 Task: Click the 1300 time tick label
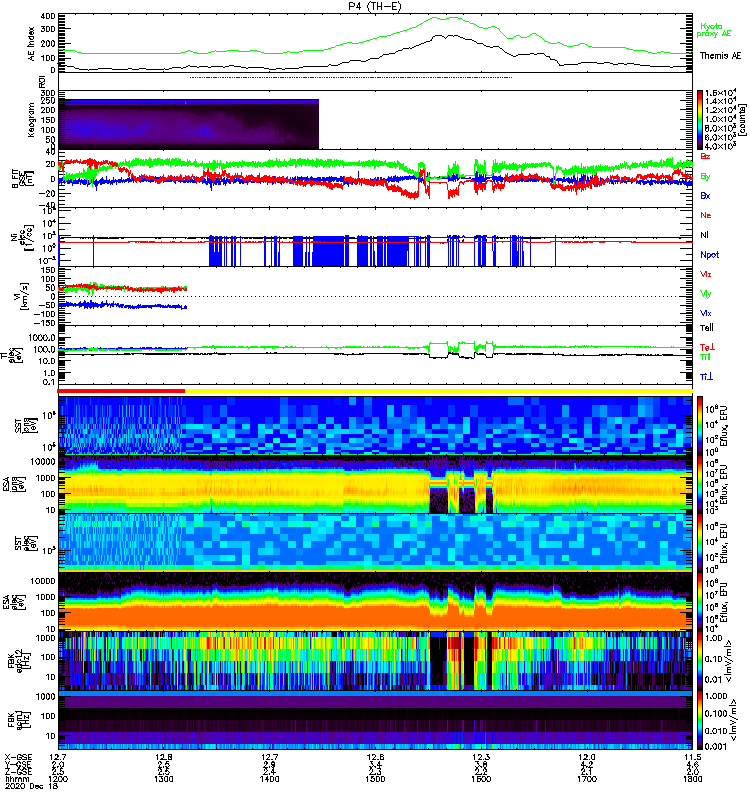164,779
